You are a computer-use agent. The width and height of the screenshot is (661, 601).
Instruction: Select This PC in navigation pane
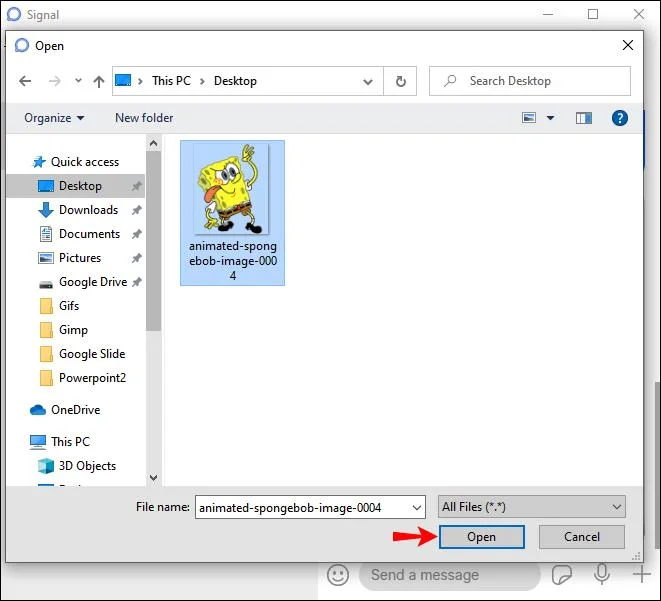pos(59,442)
